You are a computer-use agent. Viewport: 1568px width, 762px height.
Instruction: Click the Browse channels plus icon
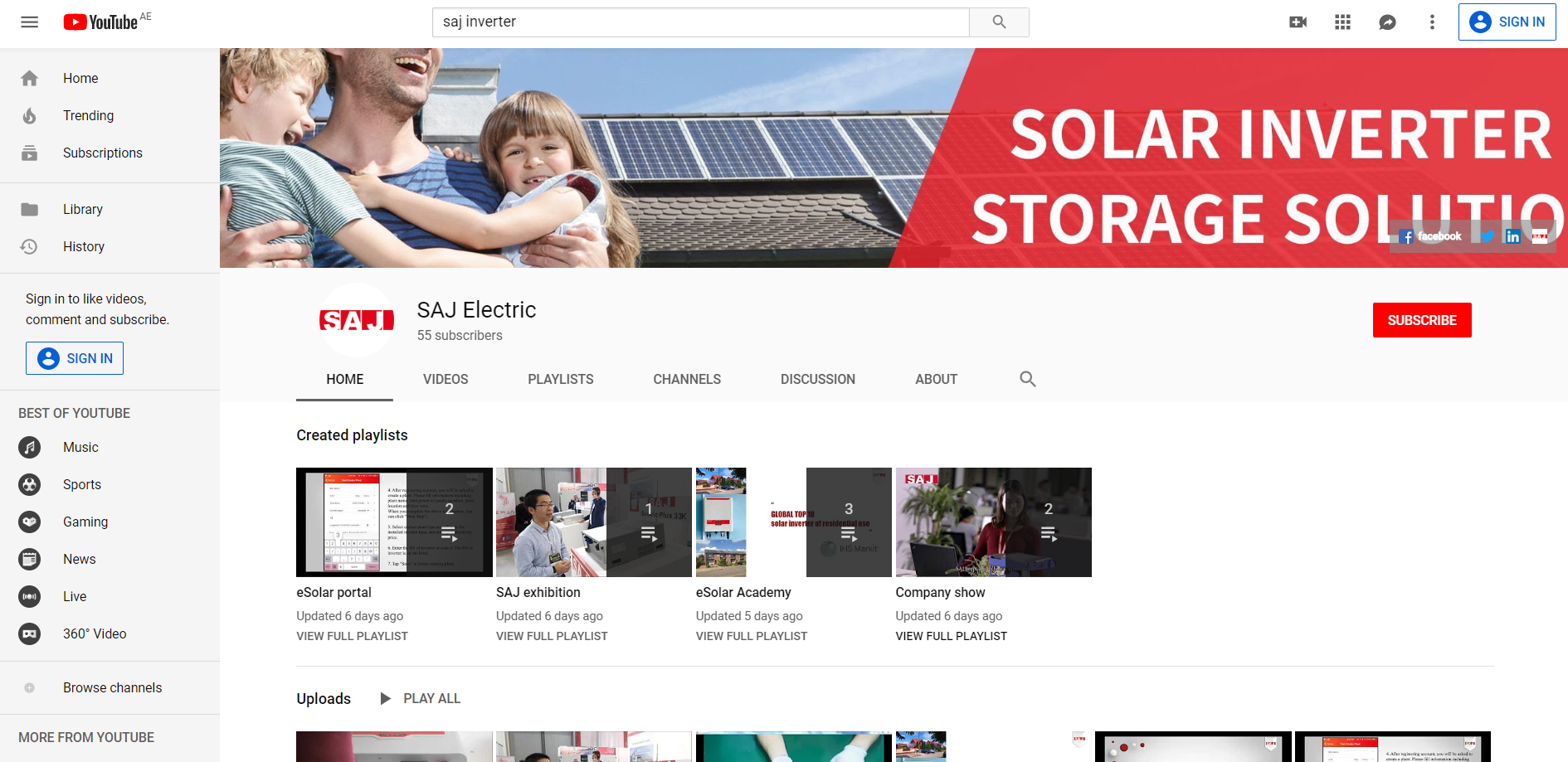point(30,687)
